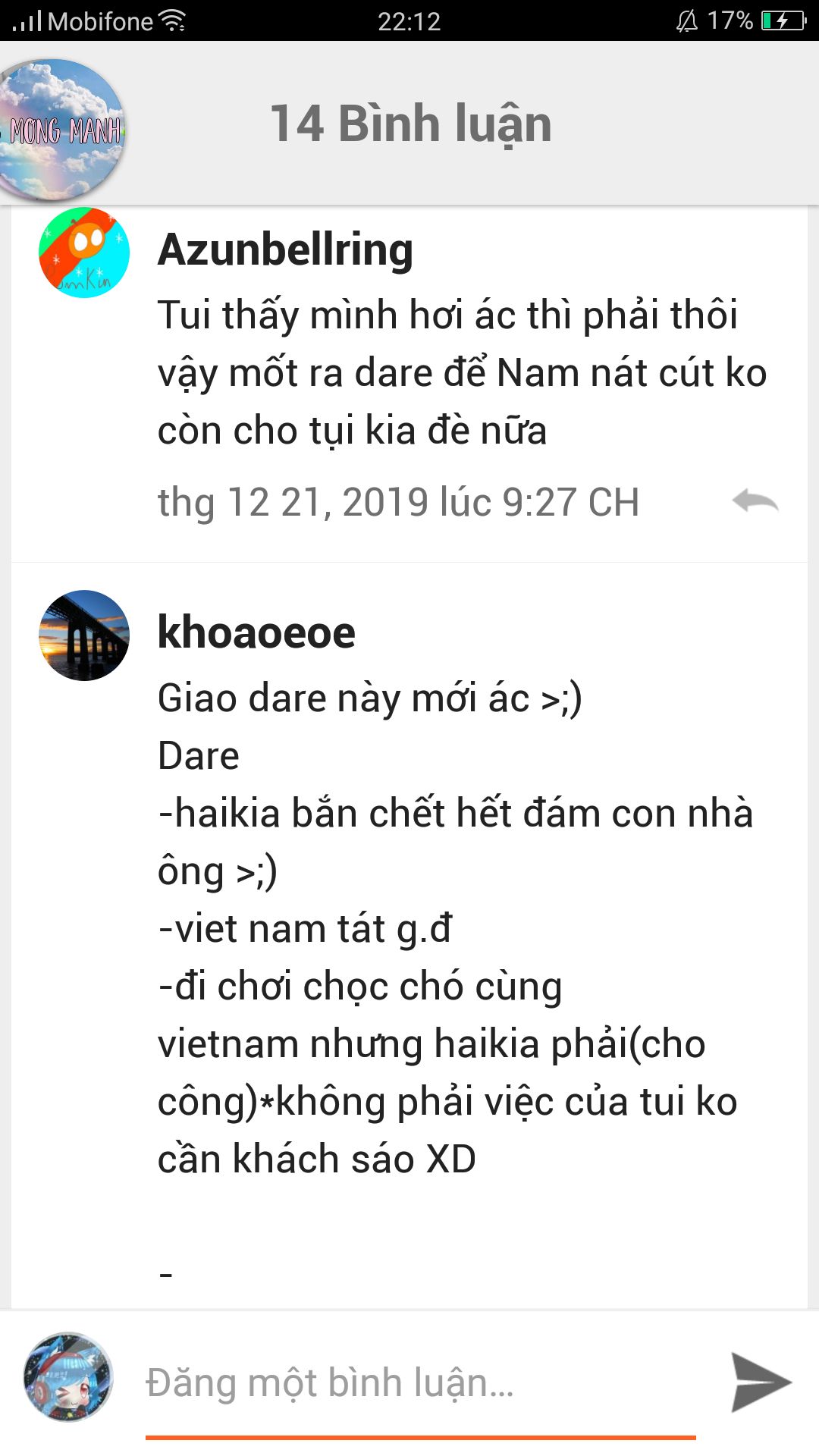
Task: Tap the timestamp 'thg 12 21, 2019 lúc 9:27 CH'
Action: pyautogui.click(x=398, y=502)
